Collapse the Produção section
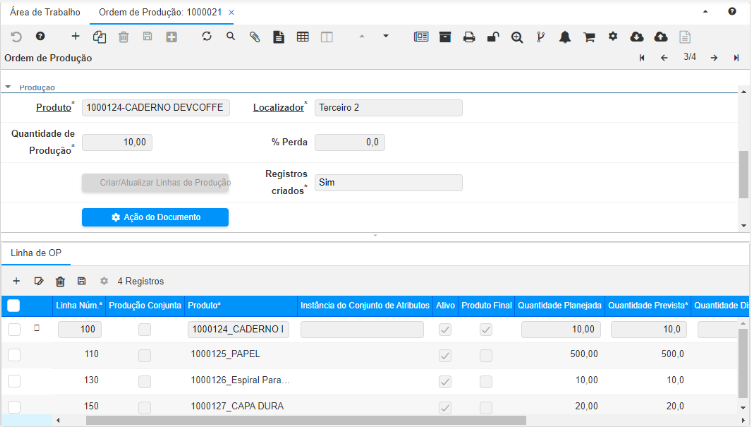This screenshot has width=751, height=429. coord(10,87)
